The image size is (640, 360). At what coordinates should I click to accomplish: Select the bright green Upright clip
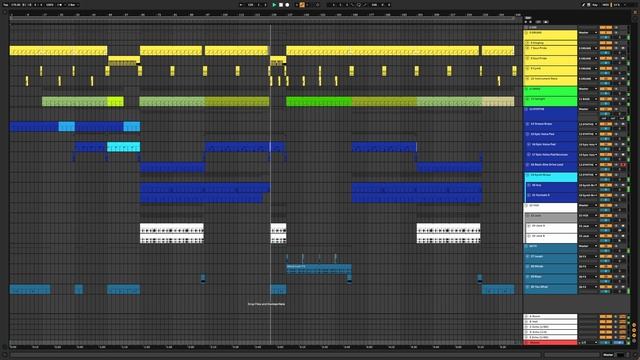[319, 101]
